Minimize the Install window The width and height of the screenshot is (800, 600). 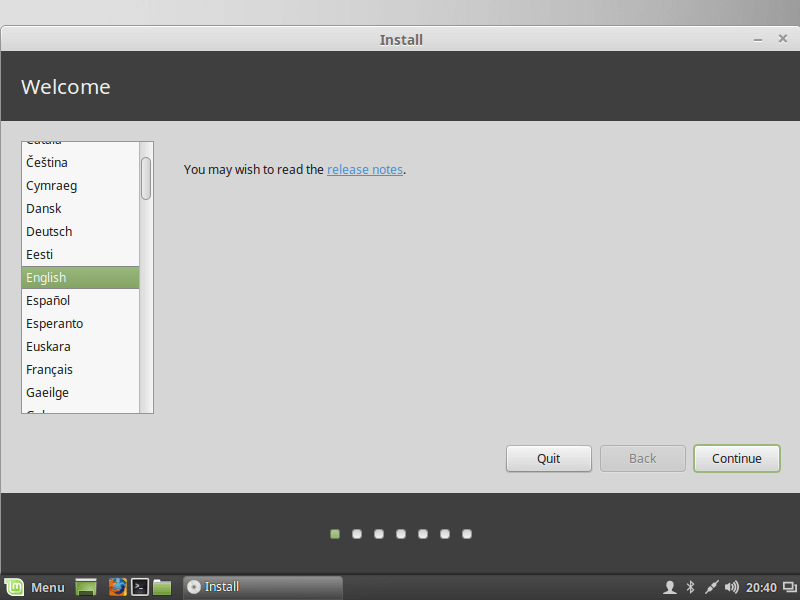758,39
